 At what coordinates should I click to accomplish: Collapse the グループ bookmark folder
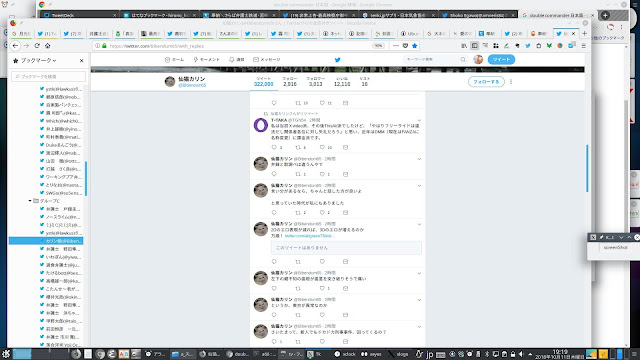point(30,201)
